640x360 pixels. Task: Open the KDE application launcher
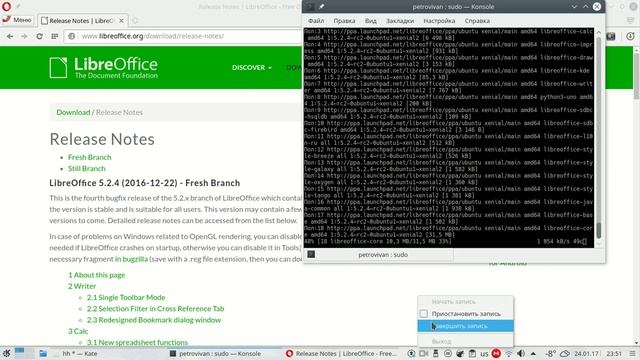pyautogui.click(x=6, y=353)
